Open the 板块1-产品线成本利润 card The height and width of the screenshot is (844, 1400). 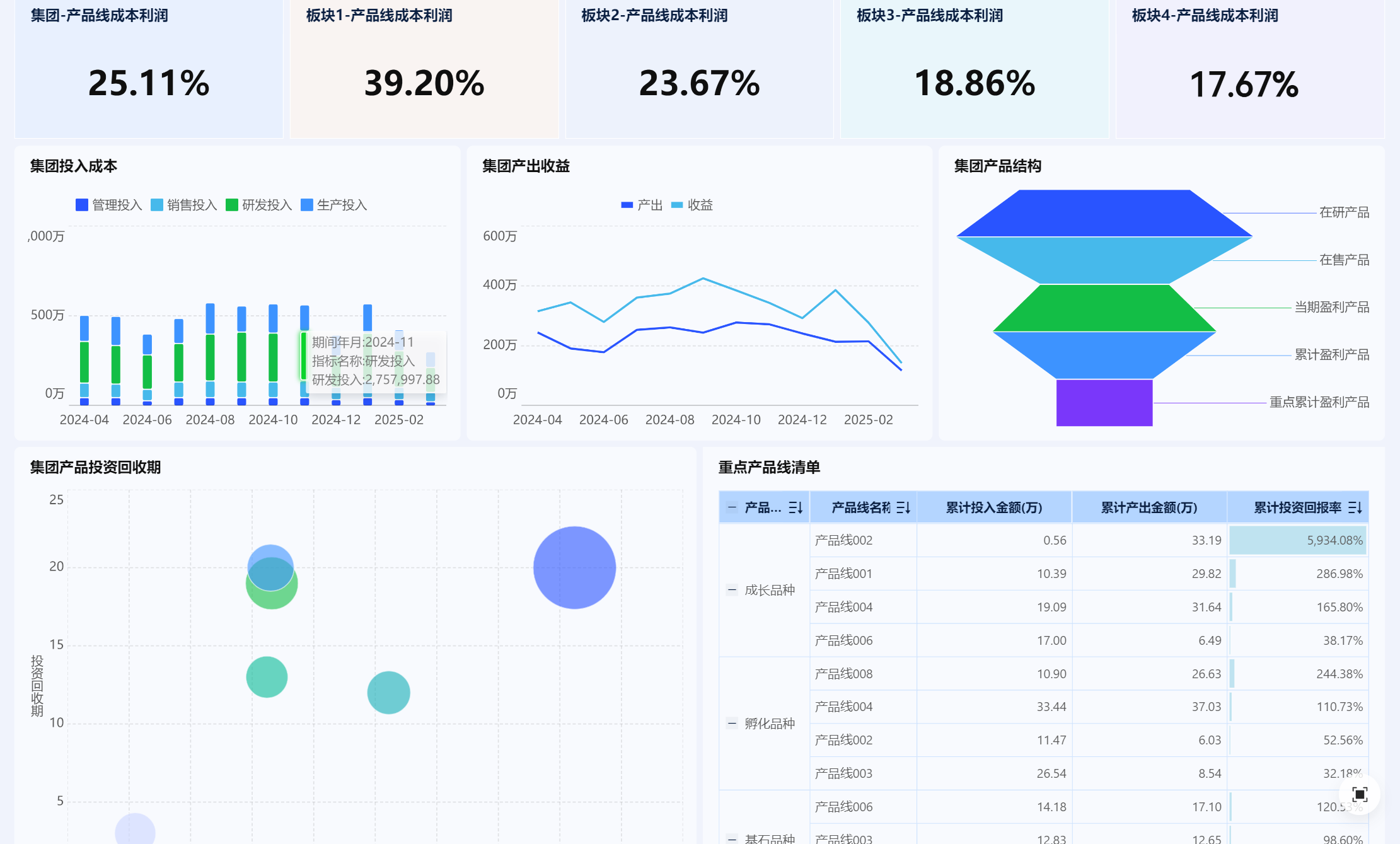[424, 69]
